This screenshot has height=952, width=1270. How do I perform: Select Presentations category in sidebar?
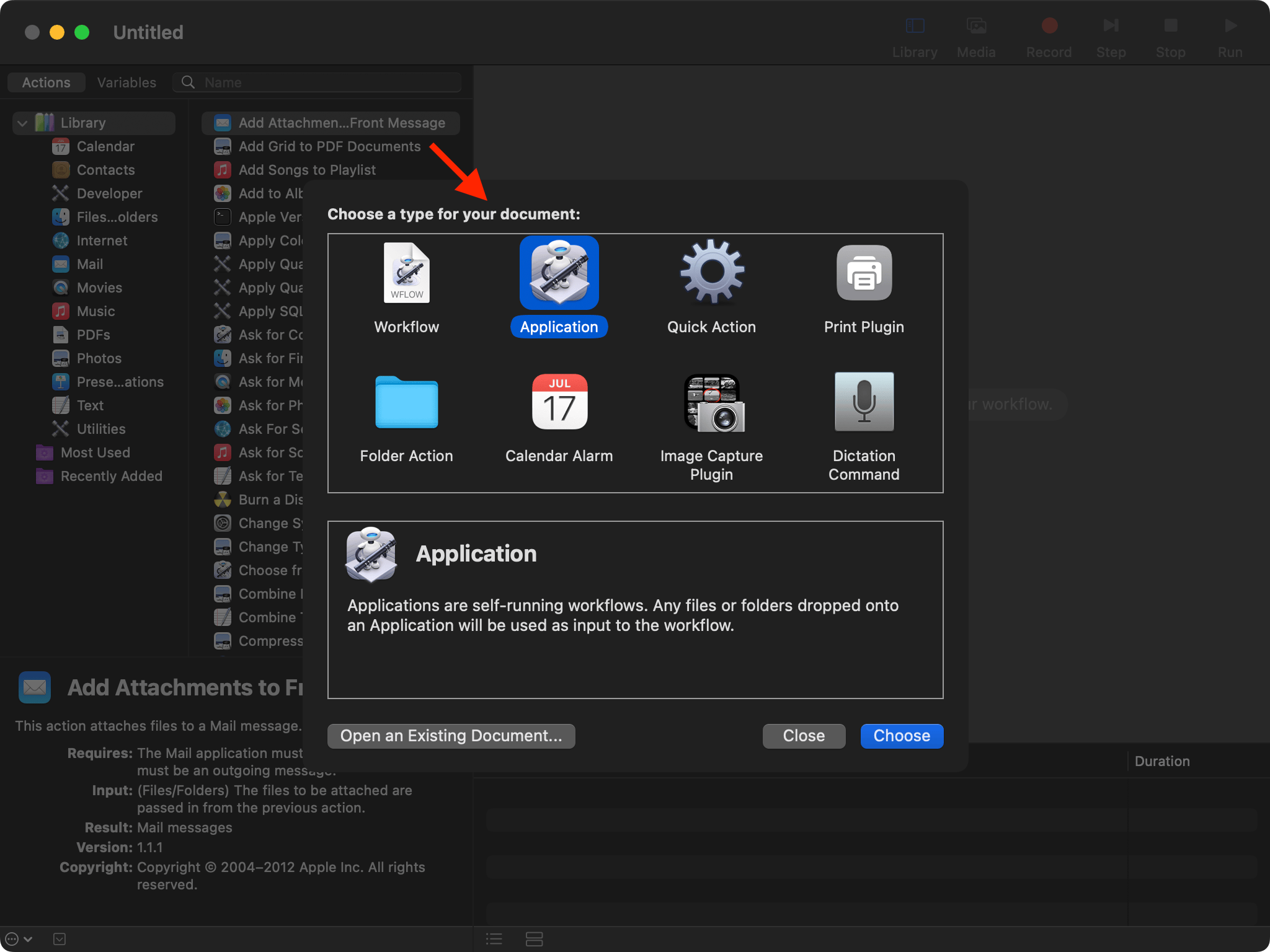tap(109, 382)
